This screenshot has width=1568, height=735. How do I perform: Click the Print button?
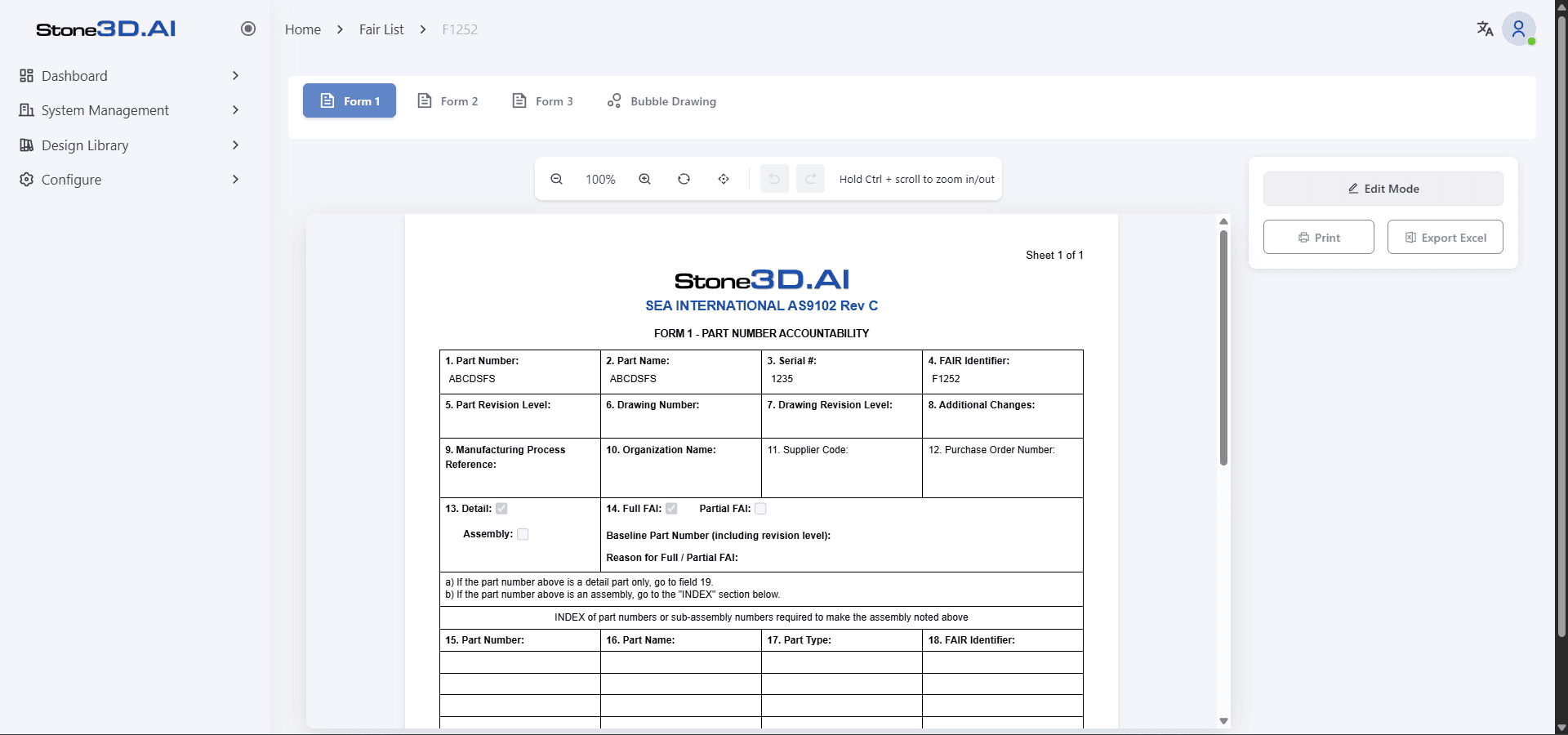pyautogui.click(x=1319, y=237)
